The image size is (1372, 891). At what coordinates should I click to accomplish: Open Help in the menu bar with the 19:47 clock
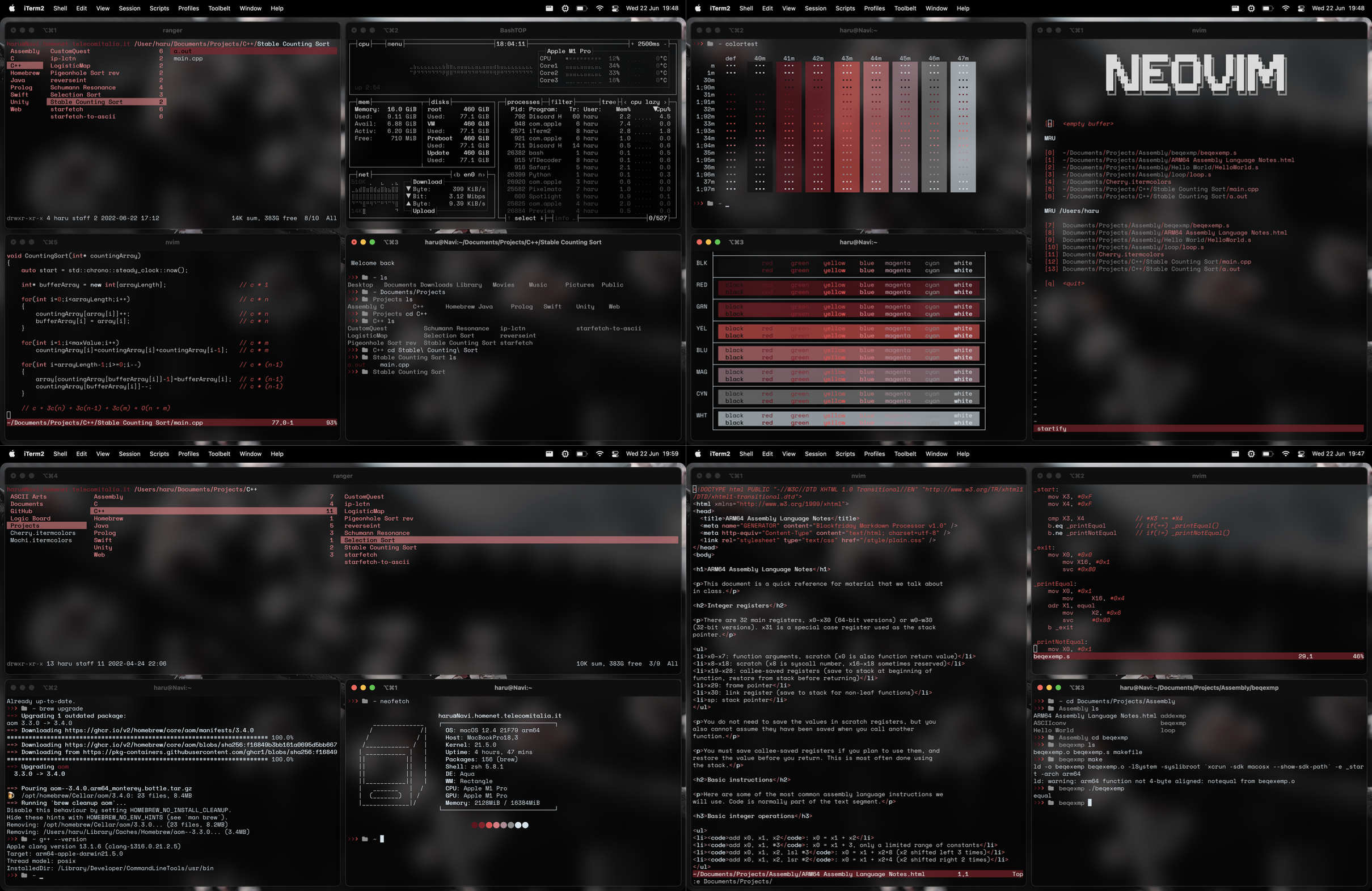[962, 454]
